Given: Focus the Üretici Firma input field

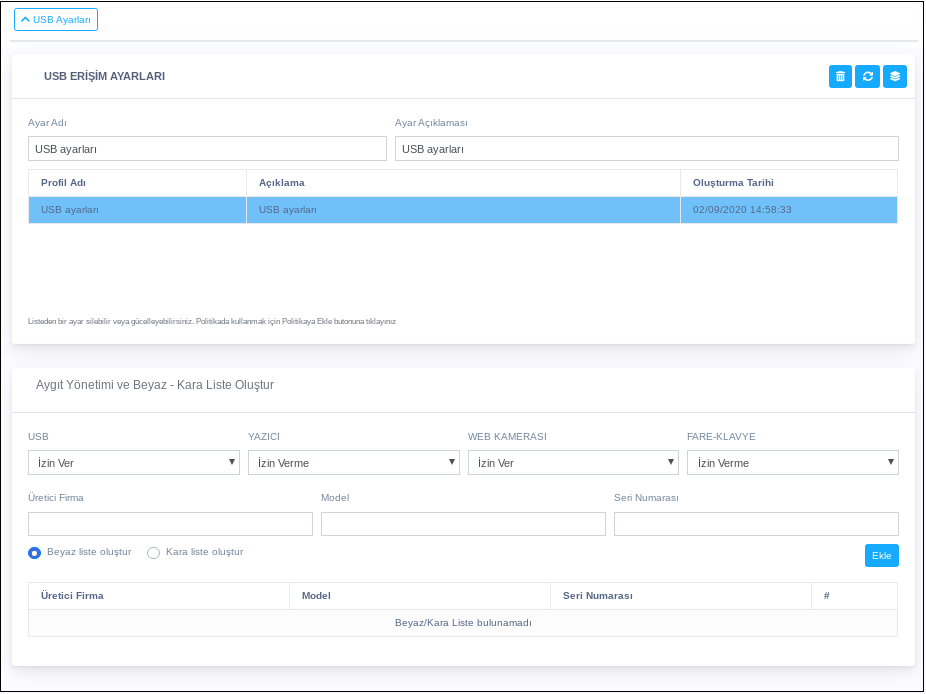Looking at the screenshot, I should tap(170, 524).
